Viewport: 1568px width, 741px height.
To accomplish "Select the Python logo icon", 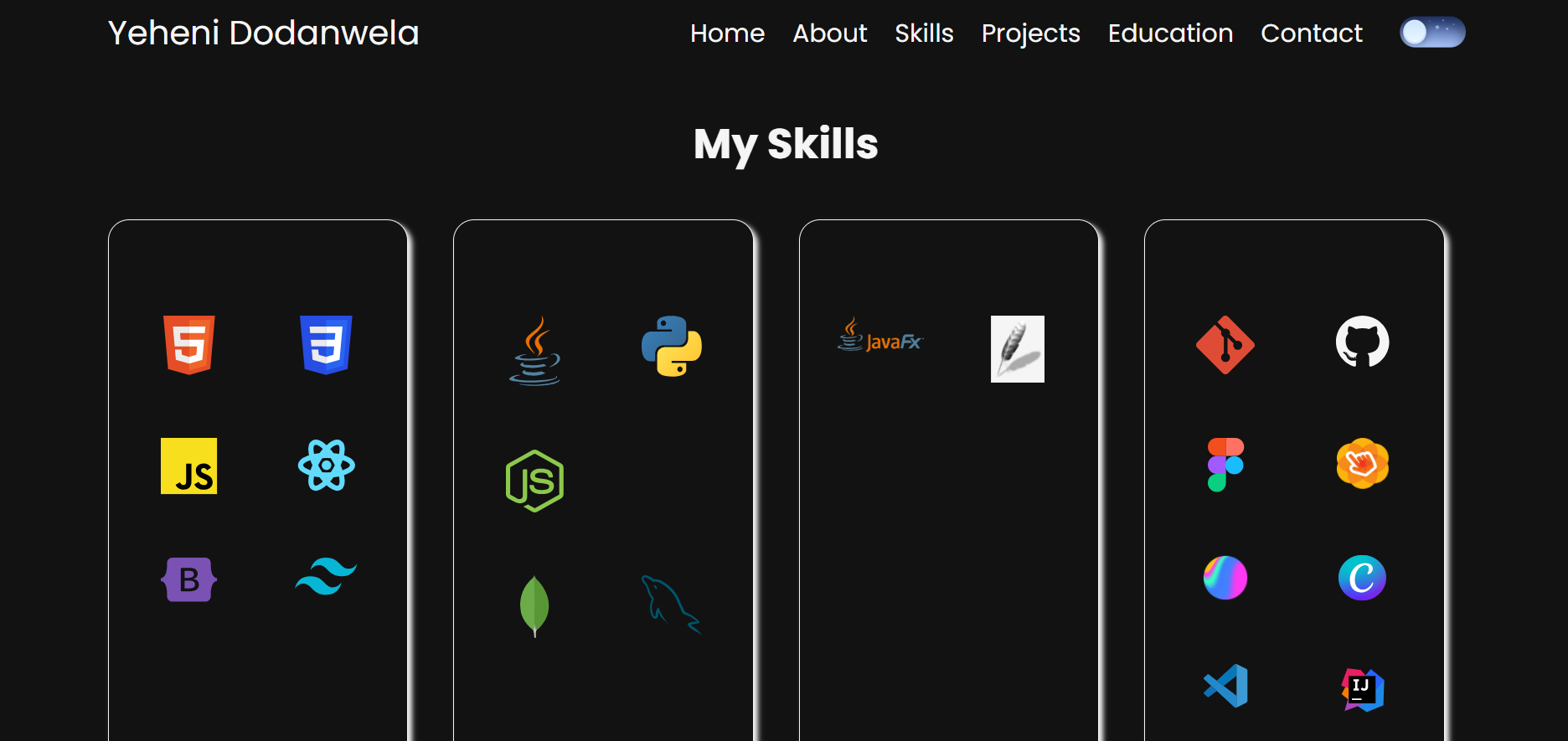I will (x=672, y=346).
